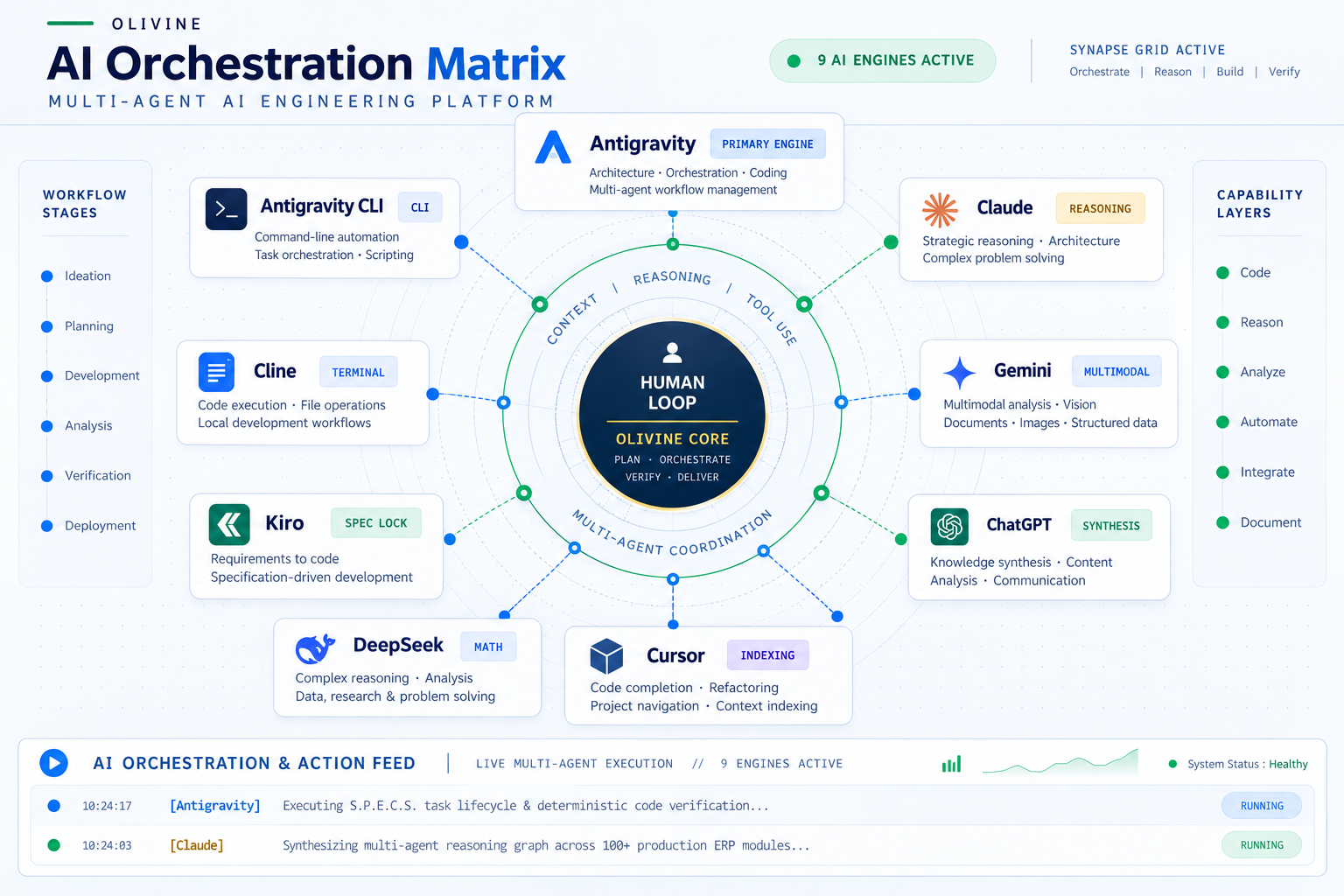Image resolution: width=1344 pixels, height=896 pixels.
Task: Click the ChatGPT logo icon
Action: coord(949,526)
